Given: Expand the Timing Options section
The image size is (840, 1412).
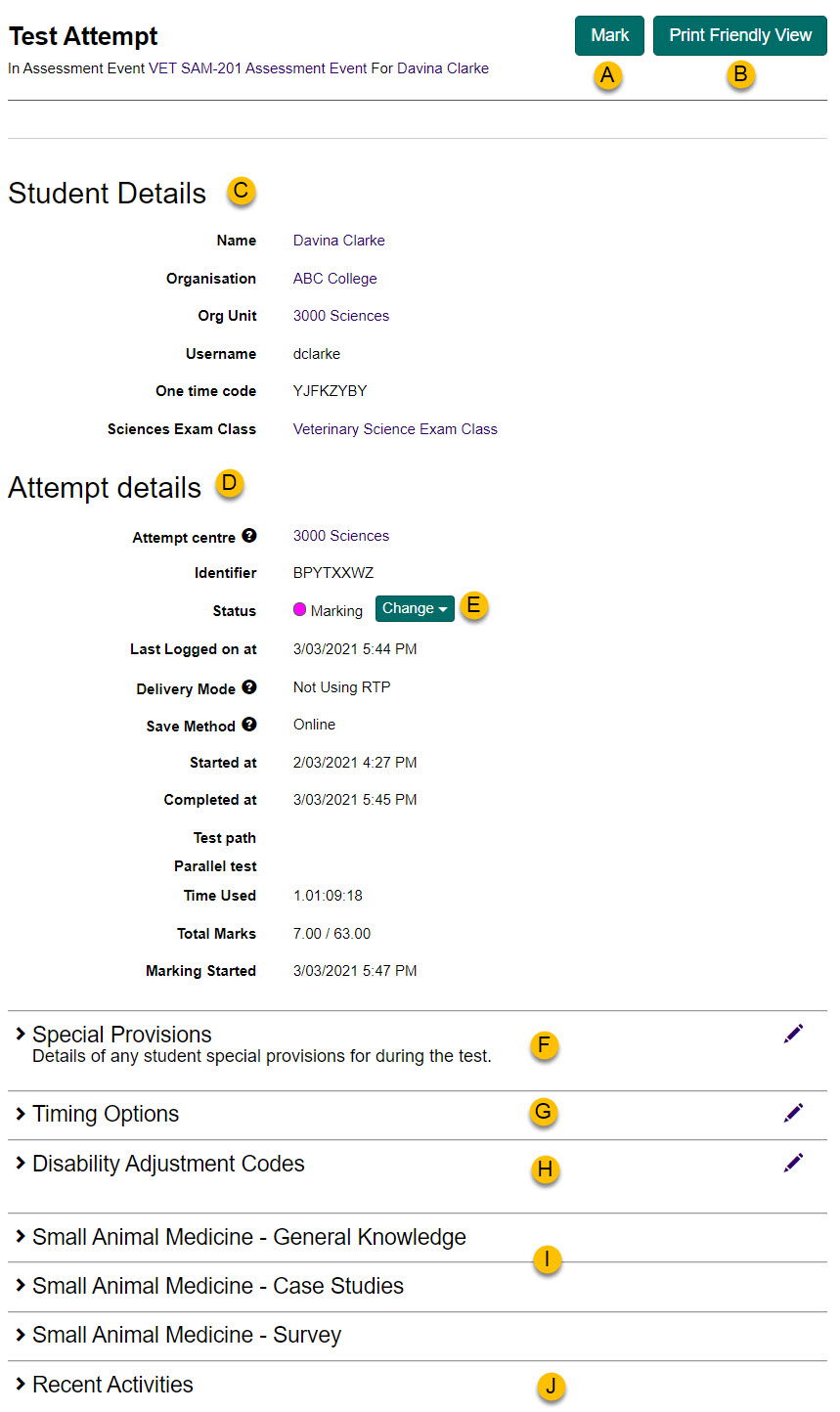Looking at the screenshot, I should coord(105,1114).
